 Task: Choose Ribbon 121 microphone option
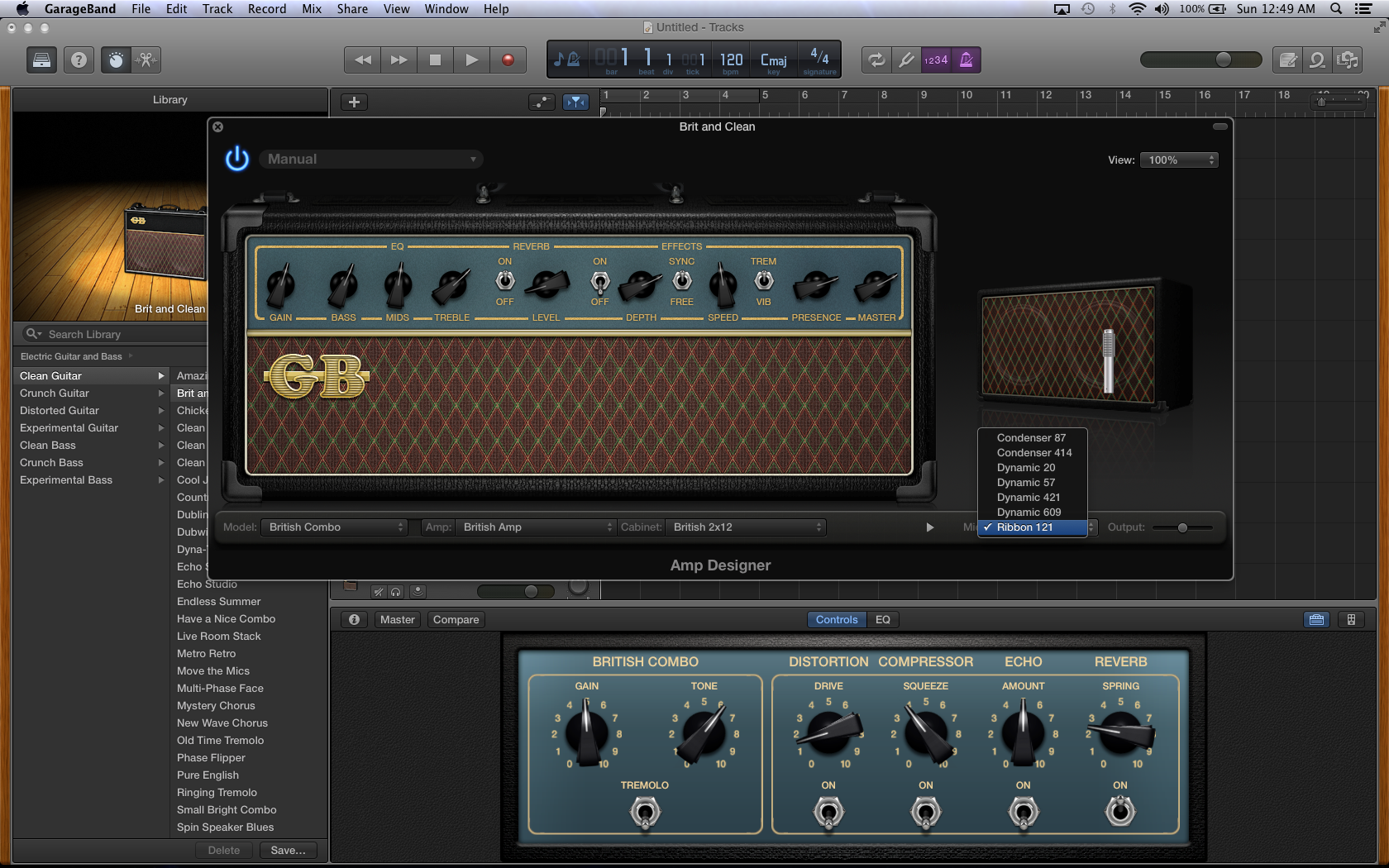click(1031, 527)
